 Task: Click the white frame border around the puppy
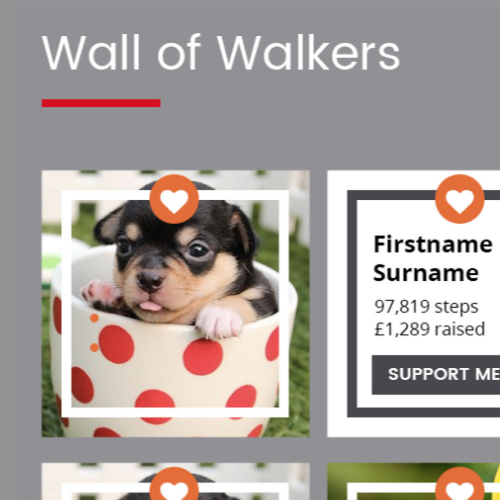(67, 303)
